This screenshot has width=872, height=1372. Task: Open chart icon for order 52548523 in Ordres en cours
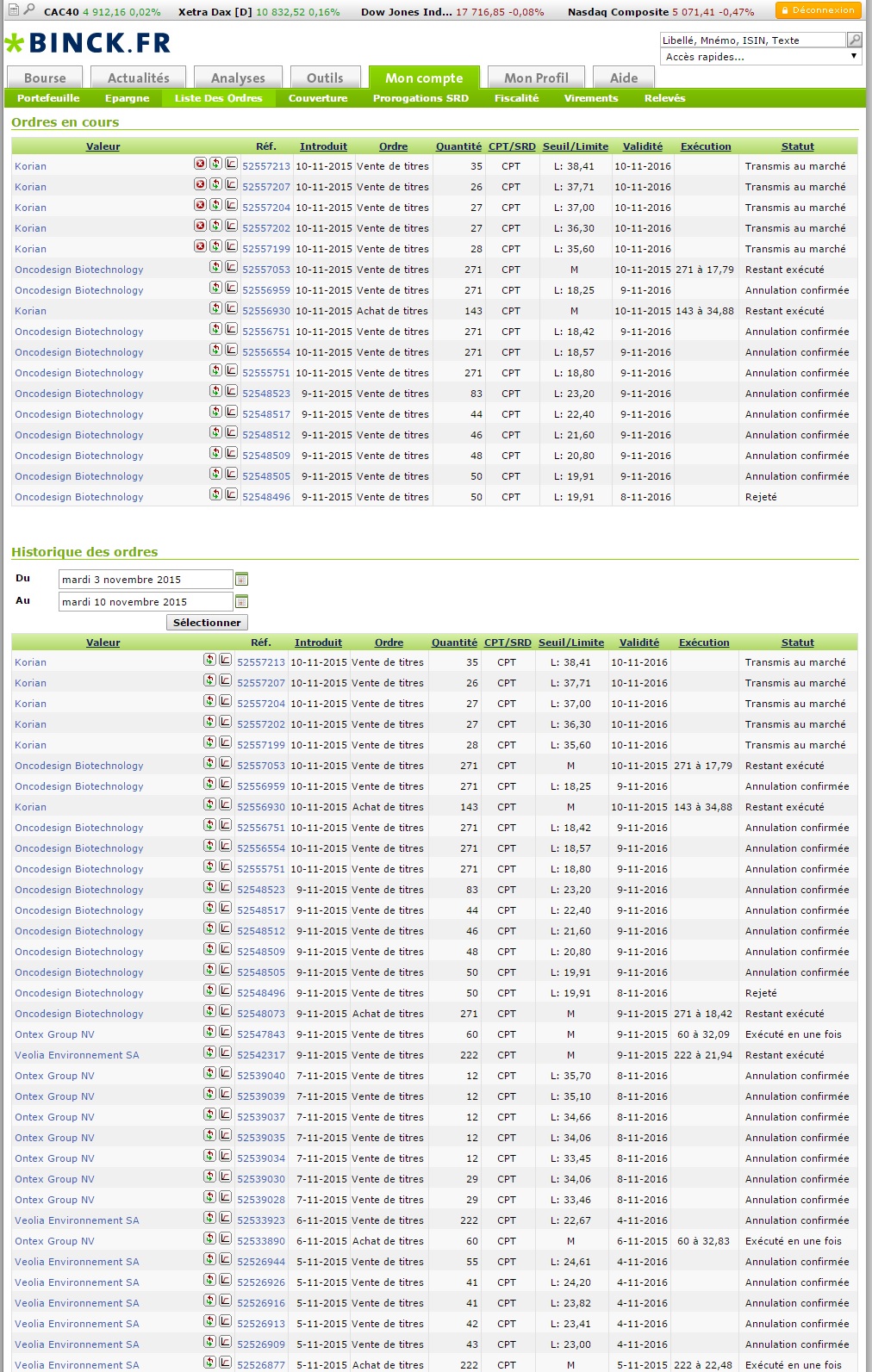231,391
